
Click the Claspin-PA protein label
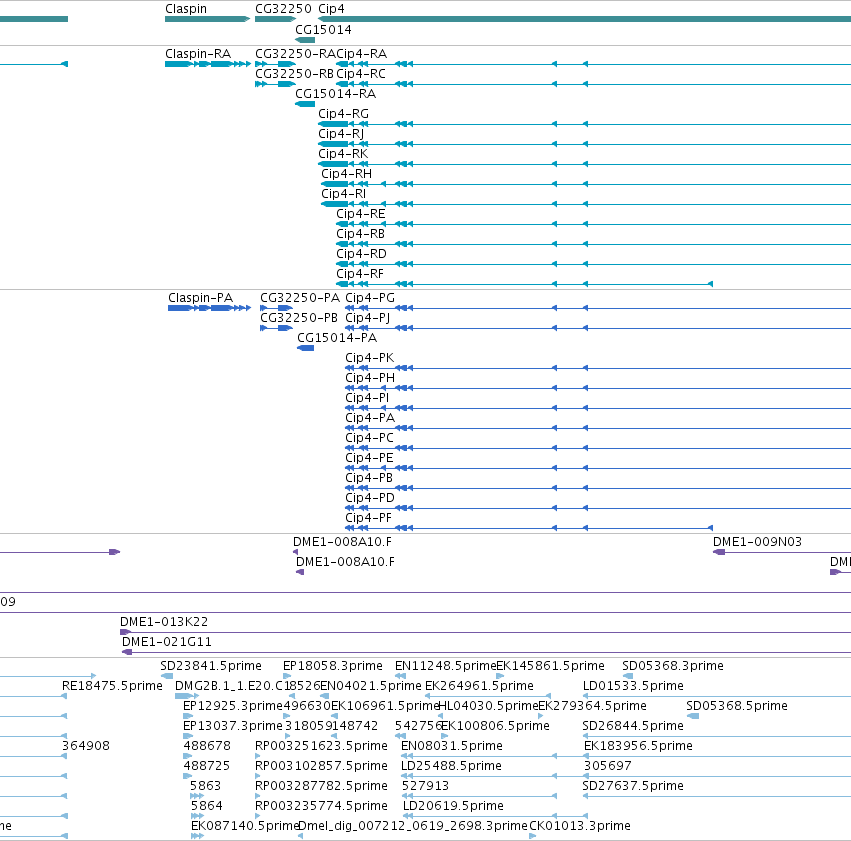tap(200, 298)
